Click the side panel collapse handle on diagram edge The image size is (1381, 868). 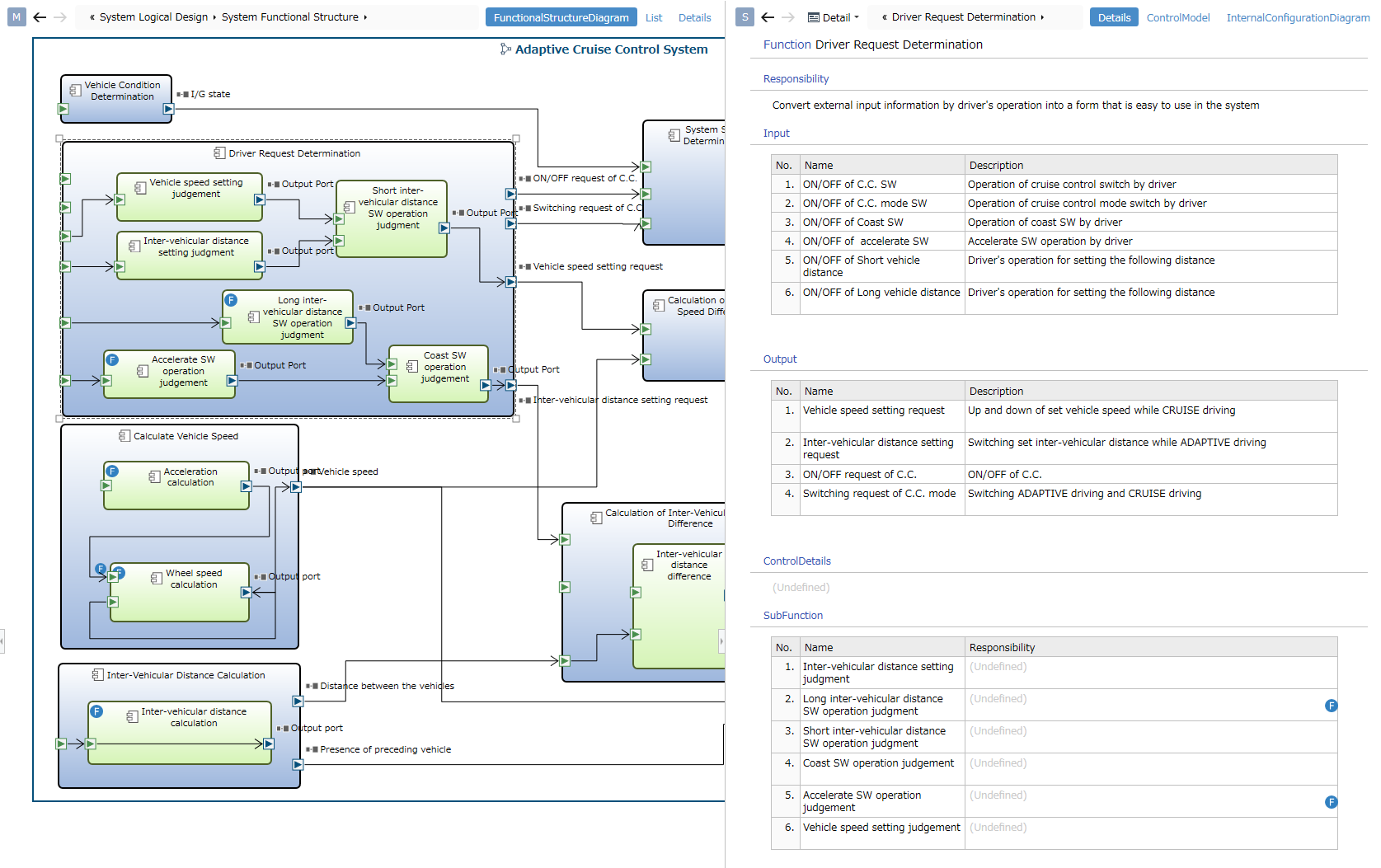click(721, 640)
